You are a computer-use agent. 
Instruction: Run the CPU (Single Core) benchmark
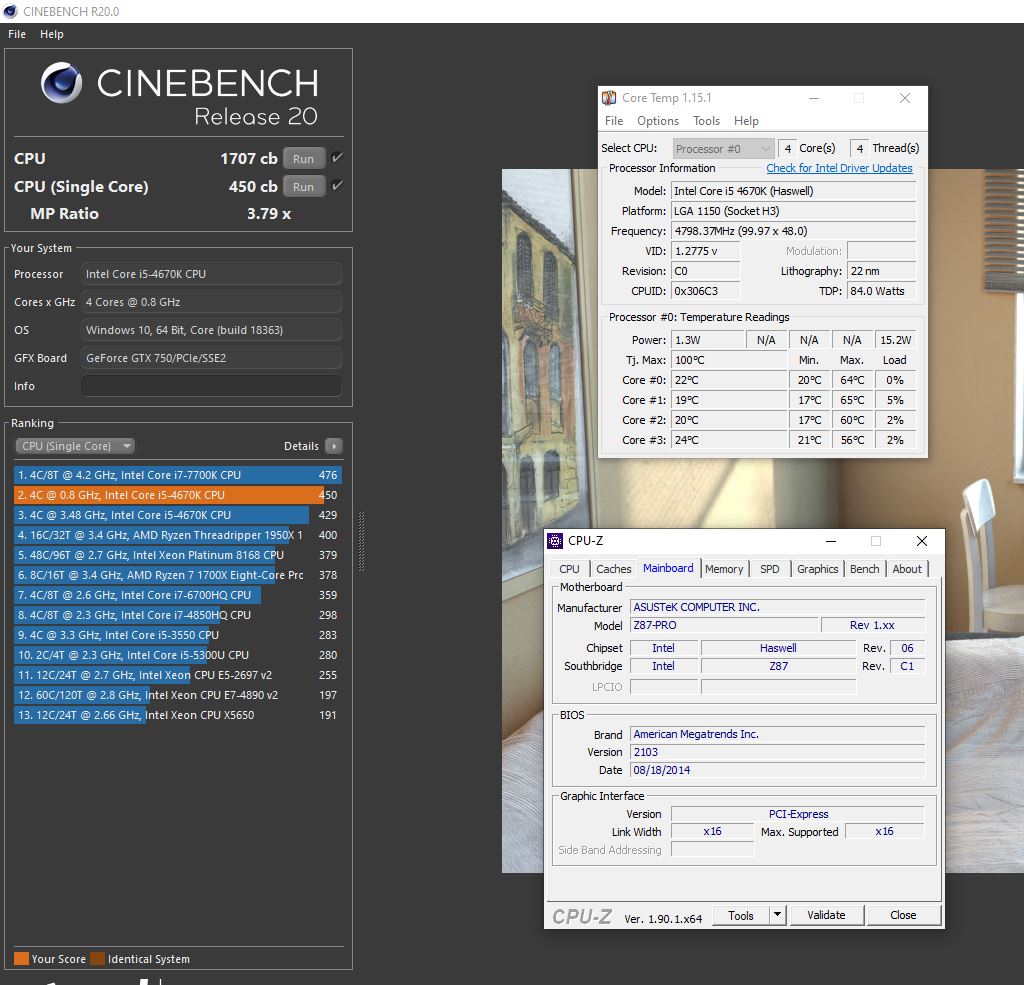pyautogui.click(x=304, y=187)
